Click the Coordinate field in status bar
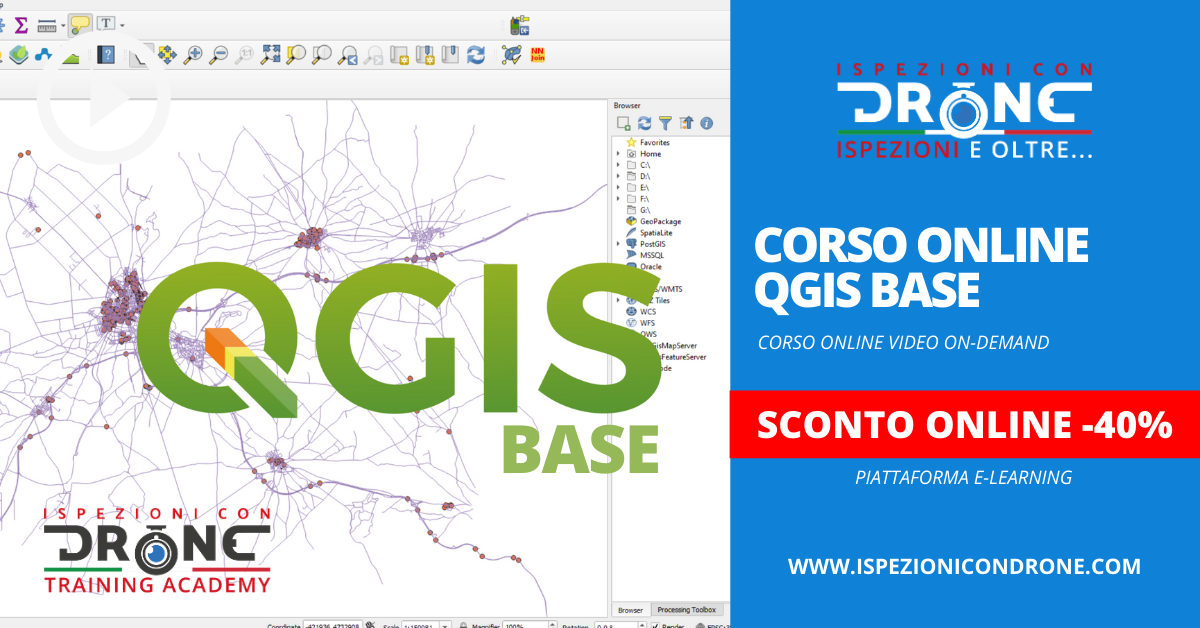This screenshot has height=628, width=1200. tap(332, 625)
